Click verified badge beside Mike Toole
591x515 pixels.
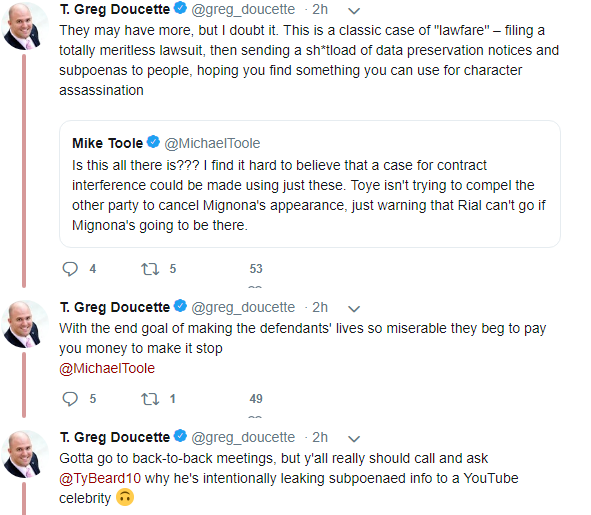pos(153,142)
